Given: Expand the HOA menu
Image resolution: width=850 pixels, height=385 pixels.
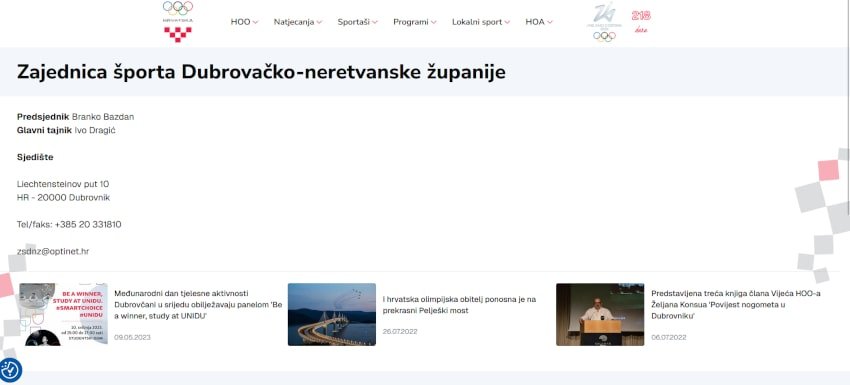Looking at the screenshot, I should [x=539, y=22].
